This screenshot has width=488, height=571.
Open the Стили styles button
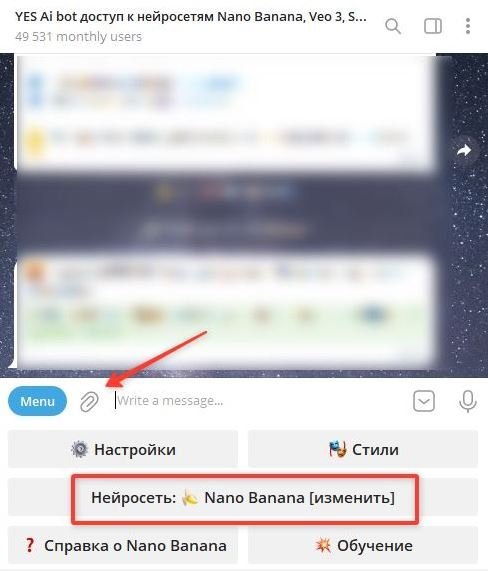[x=363, y=449]
